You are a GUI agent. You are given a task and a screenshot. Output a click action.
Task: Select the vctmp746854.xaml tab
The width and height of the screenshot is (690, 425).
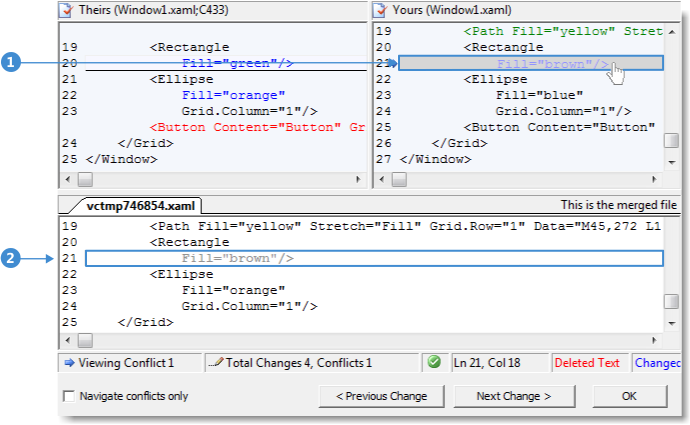pyautogui.click(x=140, y=206)
